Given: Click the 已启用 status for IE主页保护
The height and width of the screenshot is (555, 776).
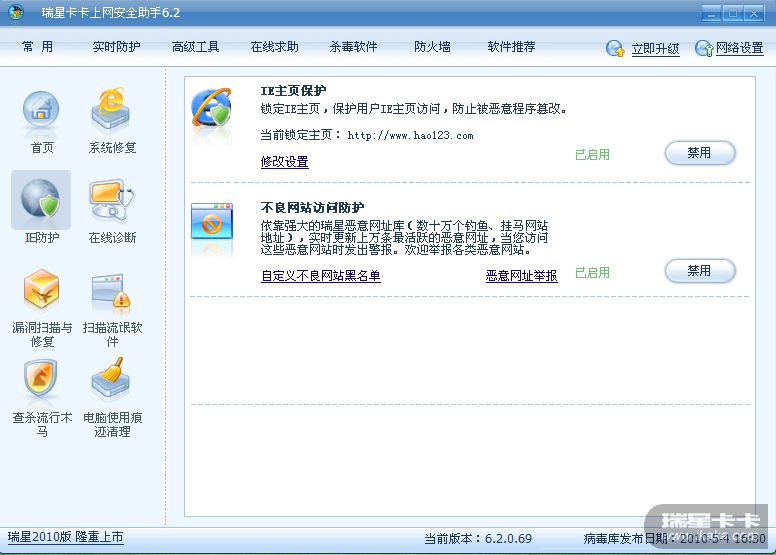Looking at the screenshot, I should click(592, 155).
